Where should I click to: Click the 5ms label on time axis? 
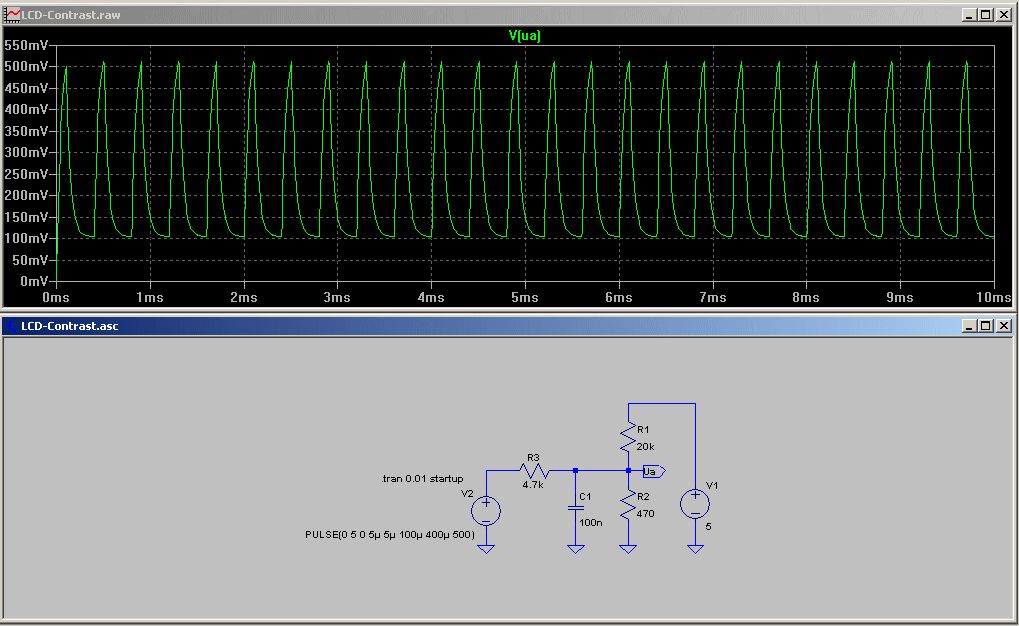(x=525, y=297)
